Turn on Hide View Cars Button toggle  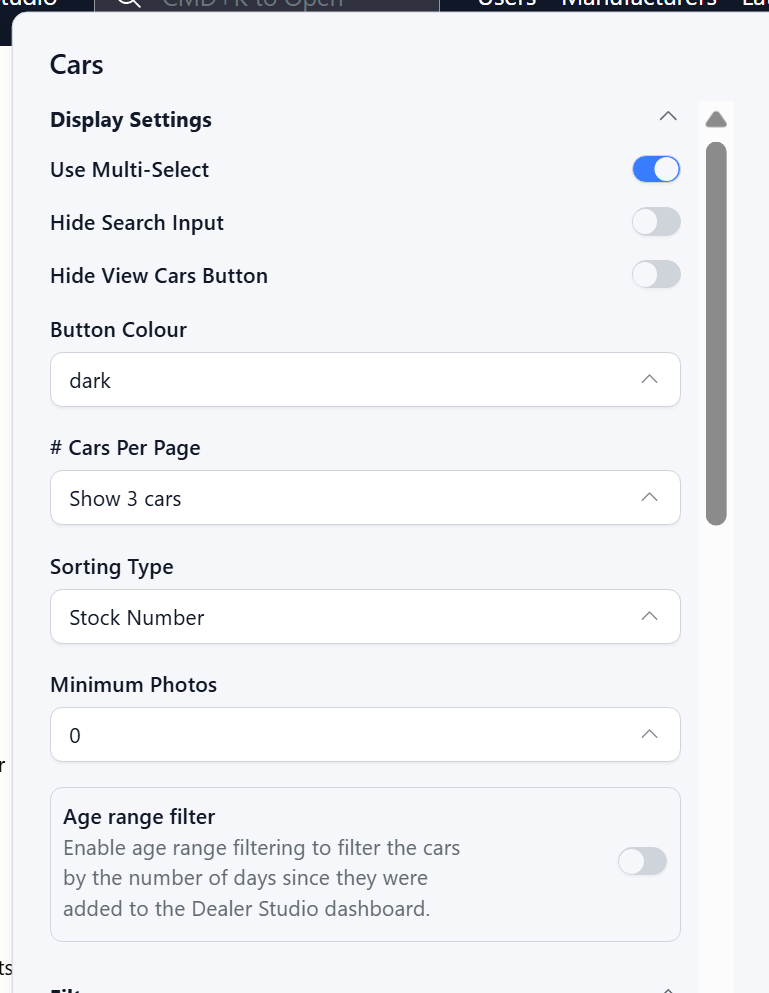click(656, 274)
